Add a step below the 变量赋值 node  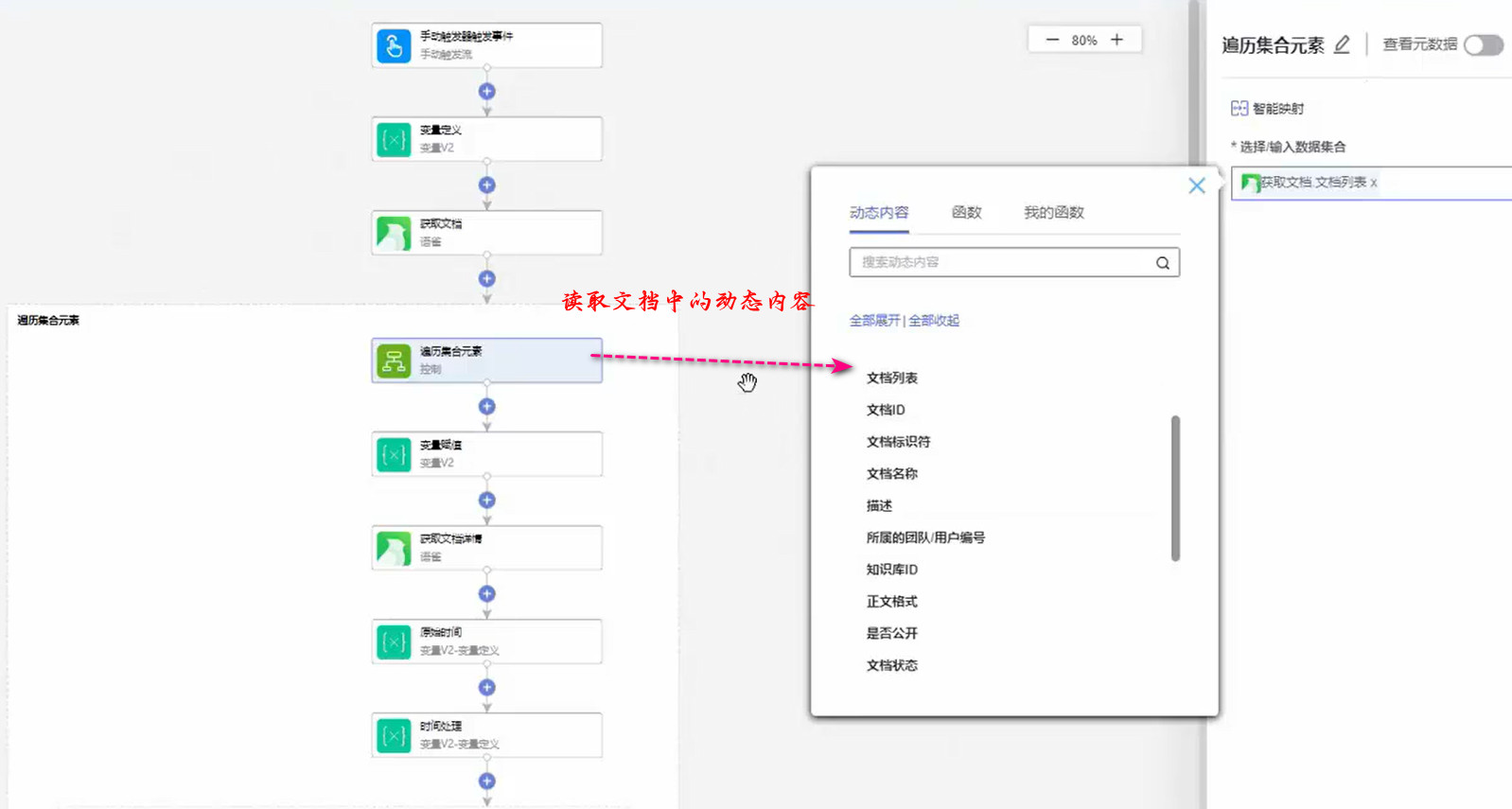pos(487,501)
